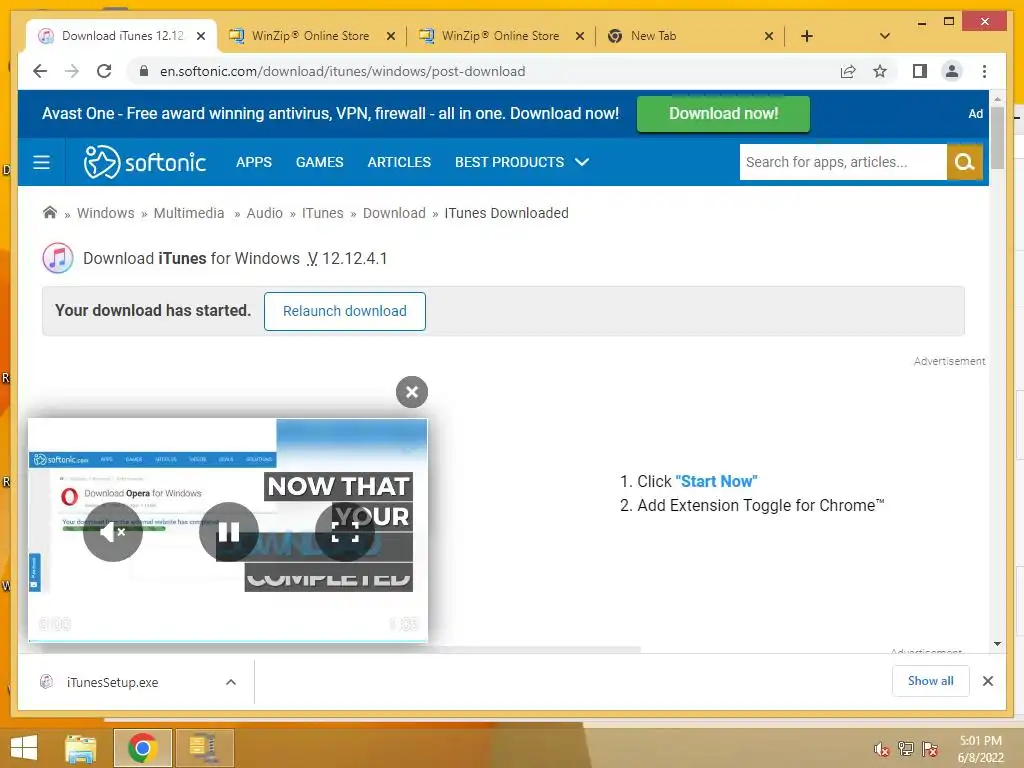This screenshot has height=768, width=1024.
Task: Click the muted volume tray icon
Action: (x=881, y=749)
